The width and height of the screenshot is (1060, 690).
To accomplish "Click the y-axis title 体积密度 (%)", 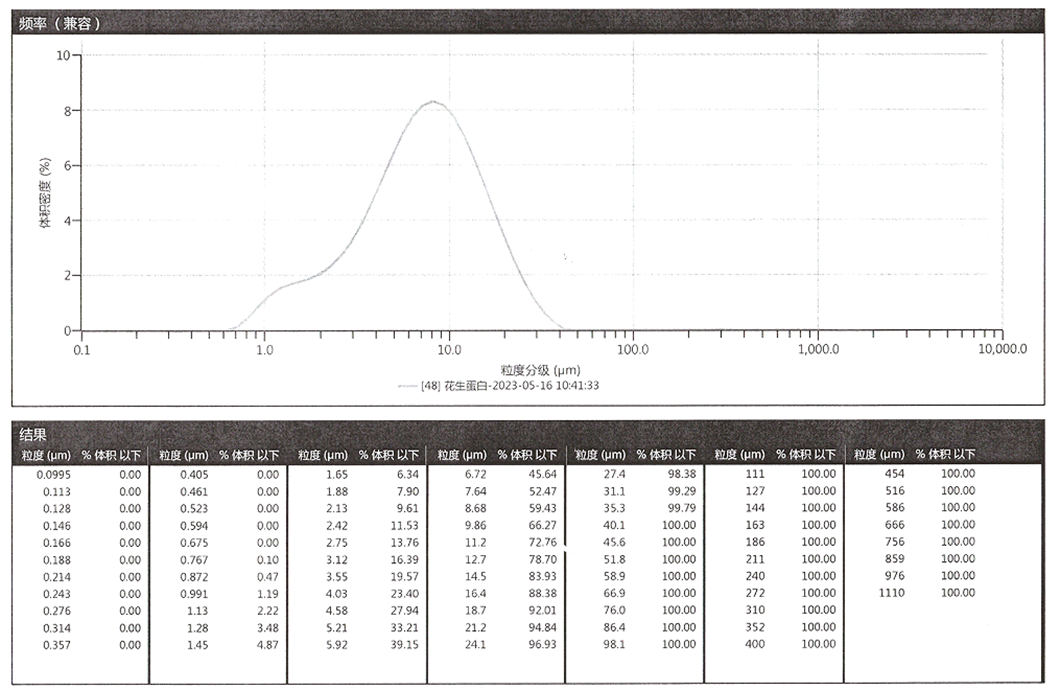I will coord(44,193).
